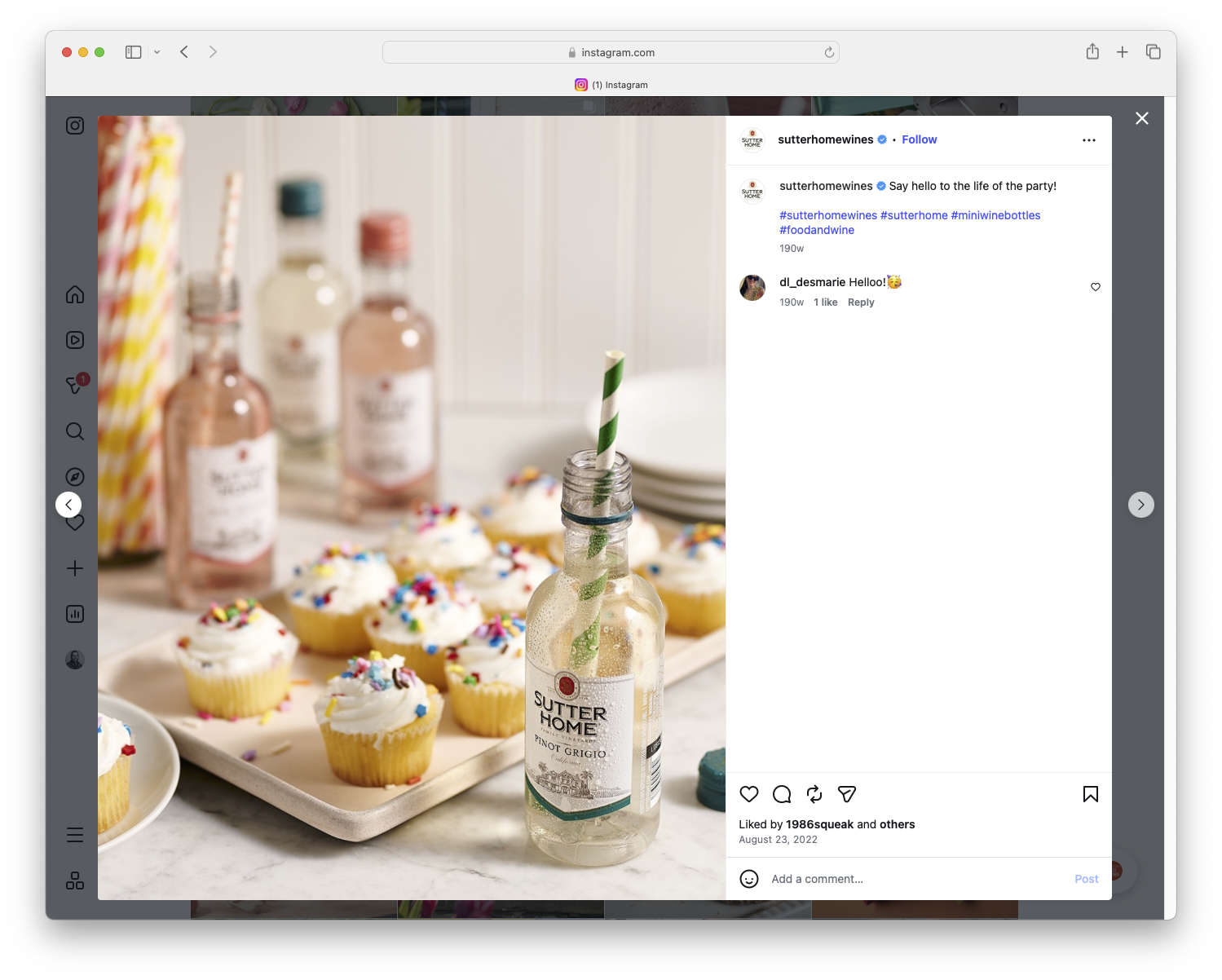Viewport: 1222px width, 980px height.
Task: Open More hamburger menu in sidebar
Action: [75, 835]
